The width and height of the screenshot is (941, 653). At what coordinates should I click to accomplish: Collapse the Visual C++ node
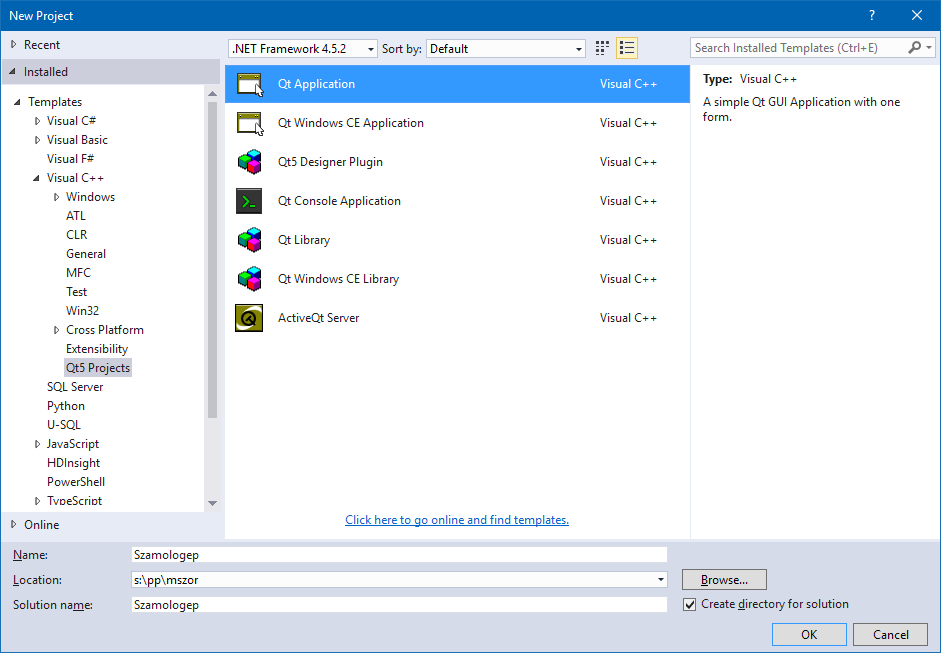coord(37,178)
